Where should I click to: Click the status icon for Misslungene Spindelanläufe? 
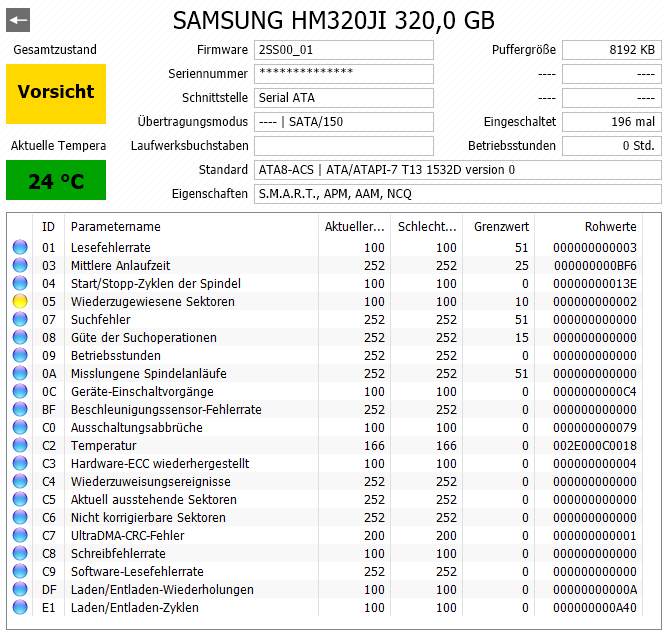(20, 373)
